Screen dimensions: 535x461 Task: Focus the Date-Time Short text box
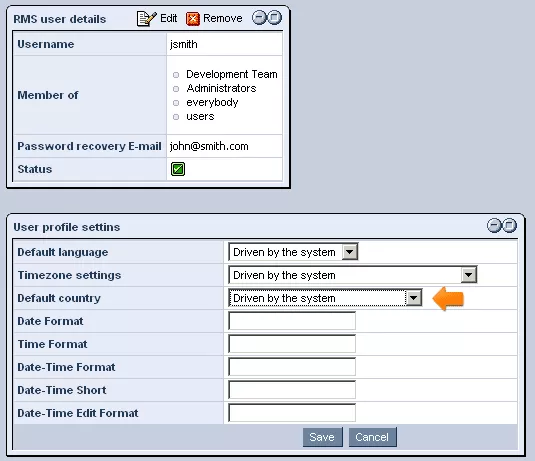pyautogui.click(x=292, y=390)
